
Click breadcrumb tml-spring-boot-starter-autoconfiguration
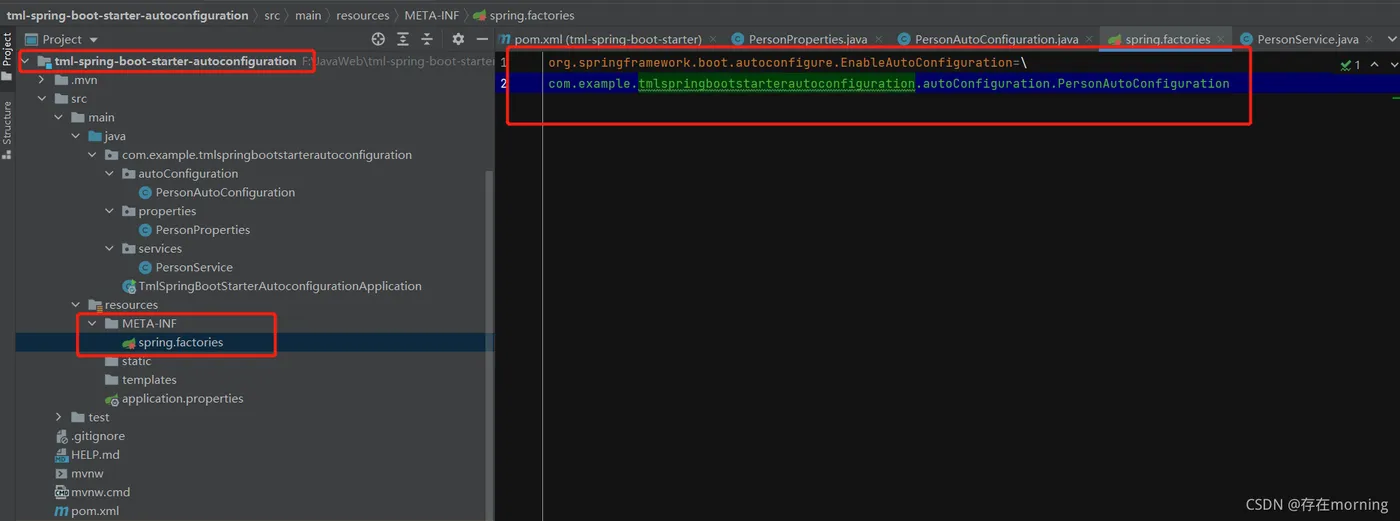click(x=128, y=15)
